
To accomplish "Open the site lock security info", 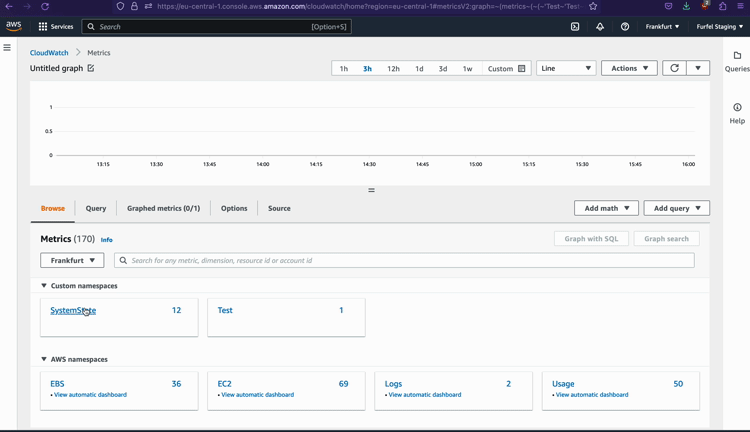I will [x=134, y=6].
